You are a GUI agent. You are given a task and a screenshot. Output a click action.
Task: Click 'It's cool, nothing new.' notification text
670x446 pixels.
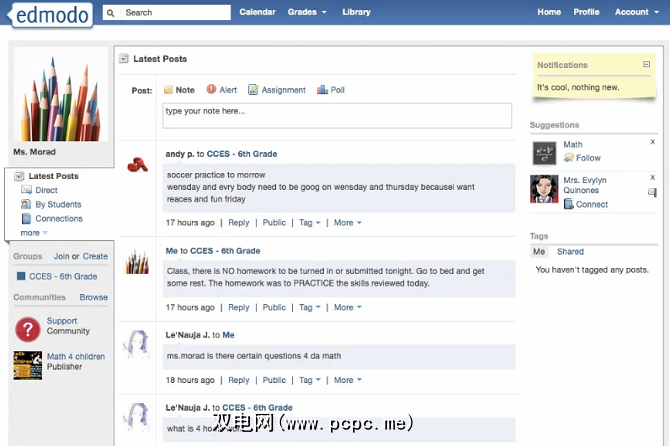point(578,87)
